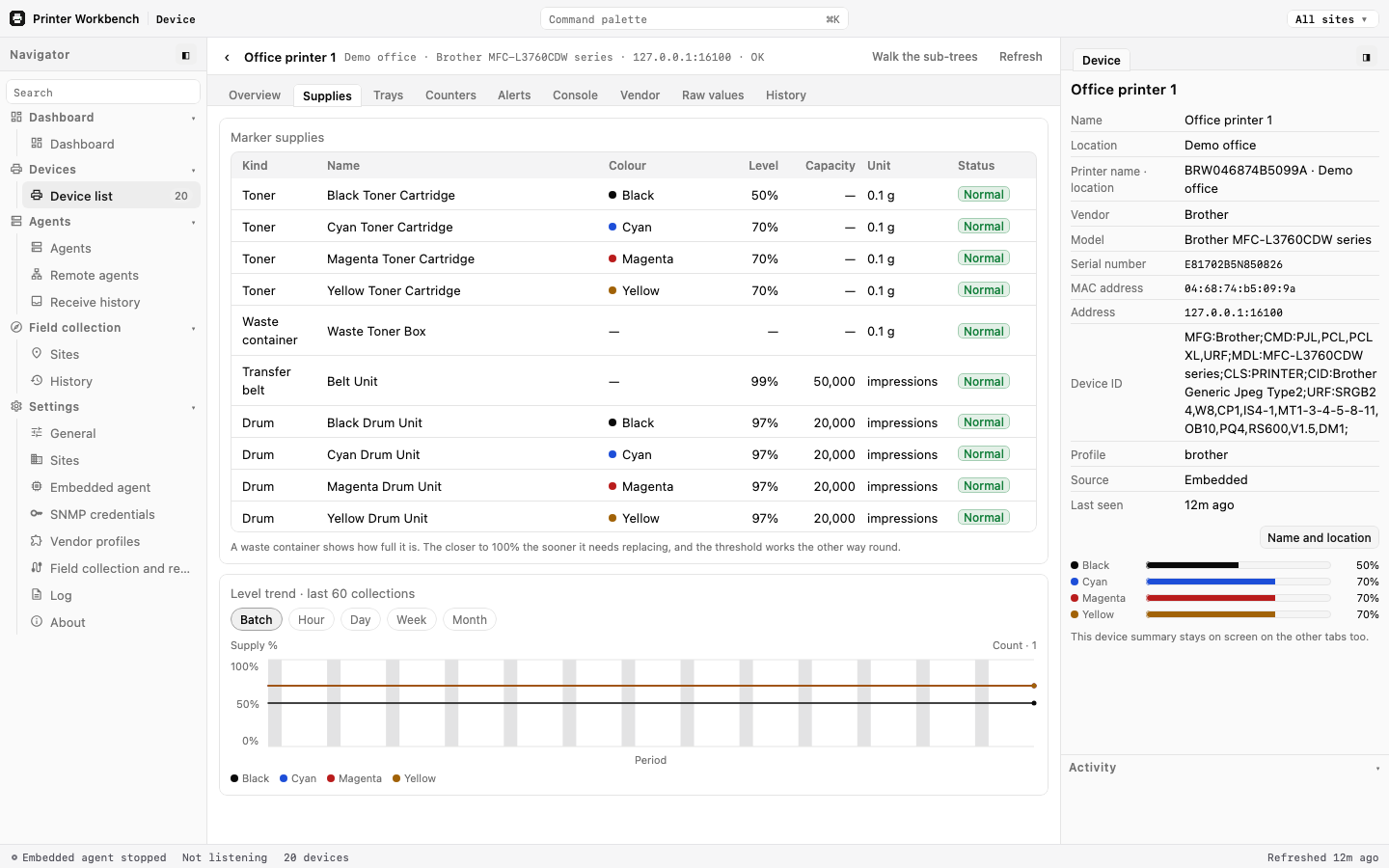Click the Name and location button
This screenshot has width=1389, height=868.
(x=1319, y=538)
